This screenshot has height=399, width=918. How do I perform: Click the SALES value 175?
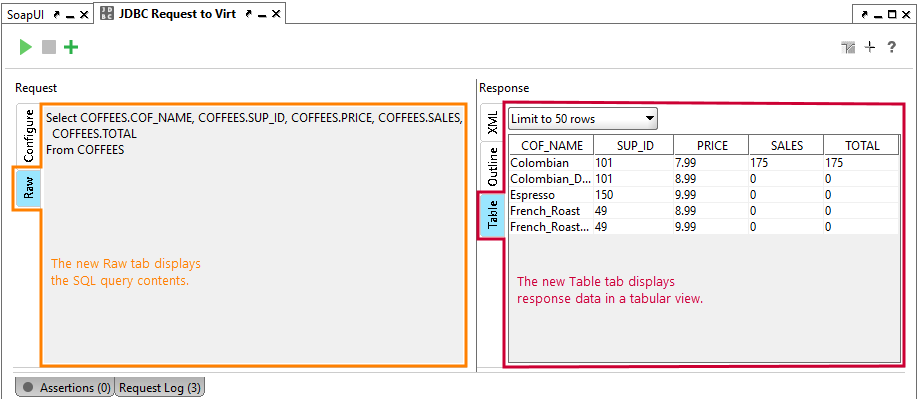click(786, 163)
